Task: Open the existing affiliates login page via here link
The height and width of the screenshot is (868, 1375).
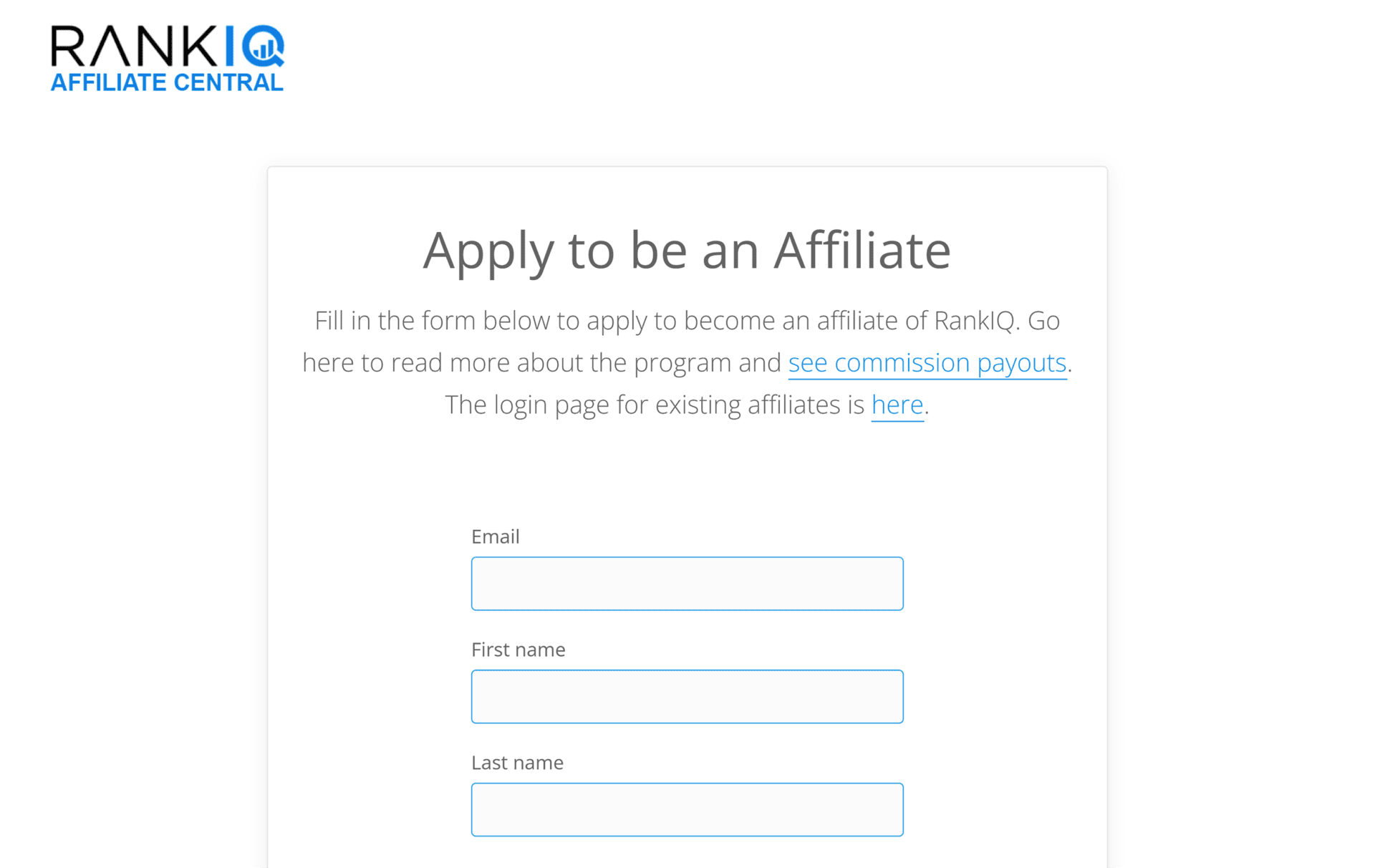Action: (897, 405)
